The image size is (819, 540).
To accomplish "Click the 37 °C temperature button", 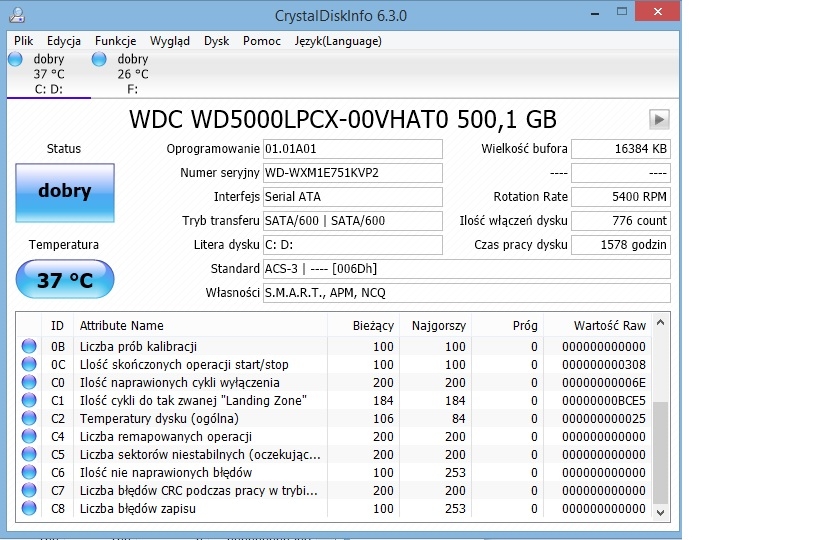I will click(x=65, y=279).
